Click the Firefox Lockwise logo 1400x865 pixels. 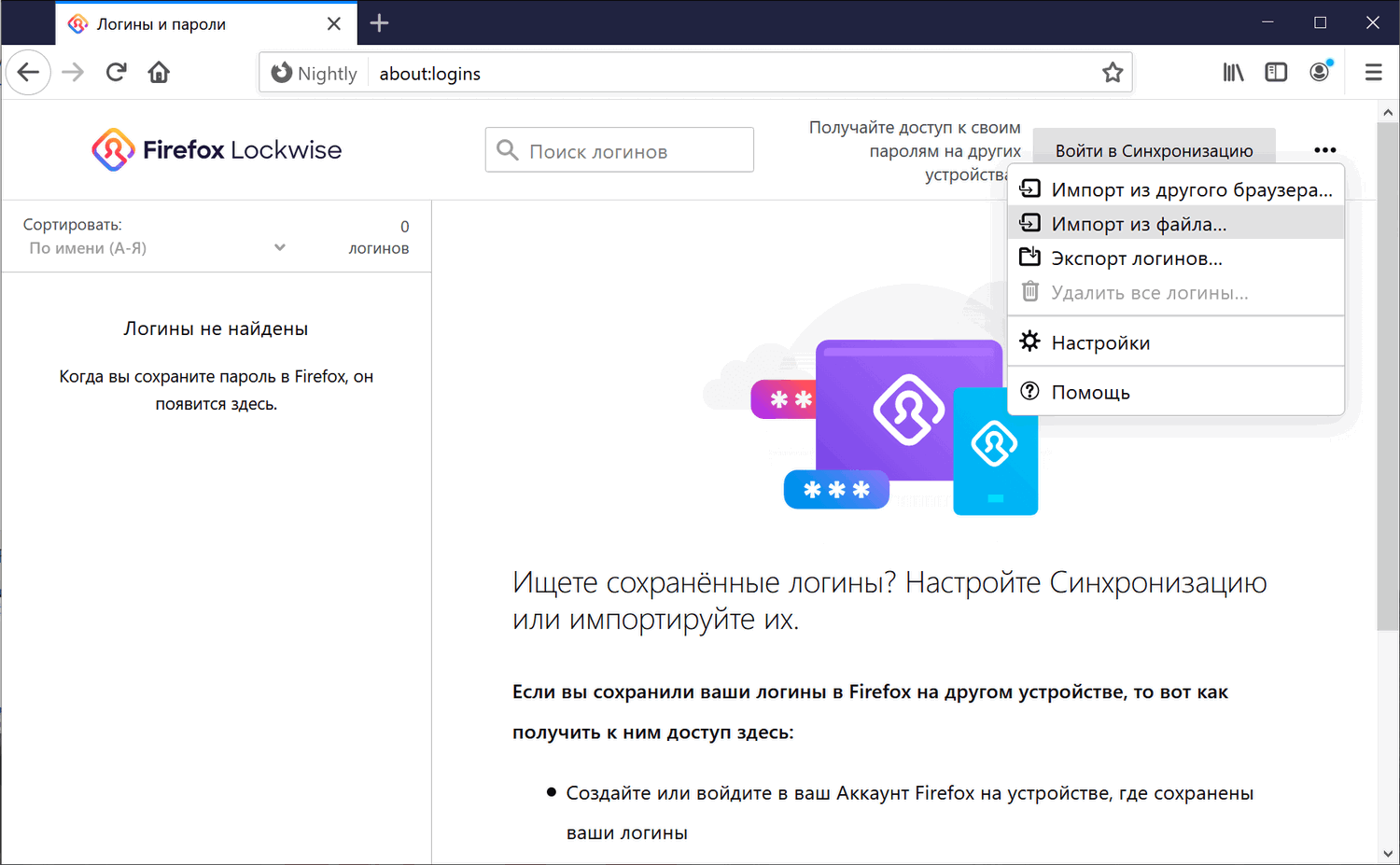[217, 149]
